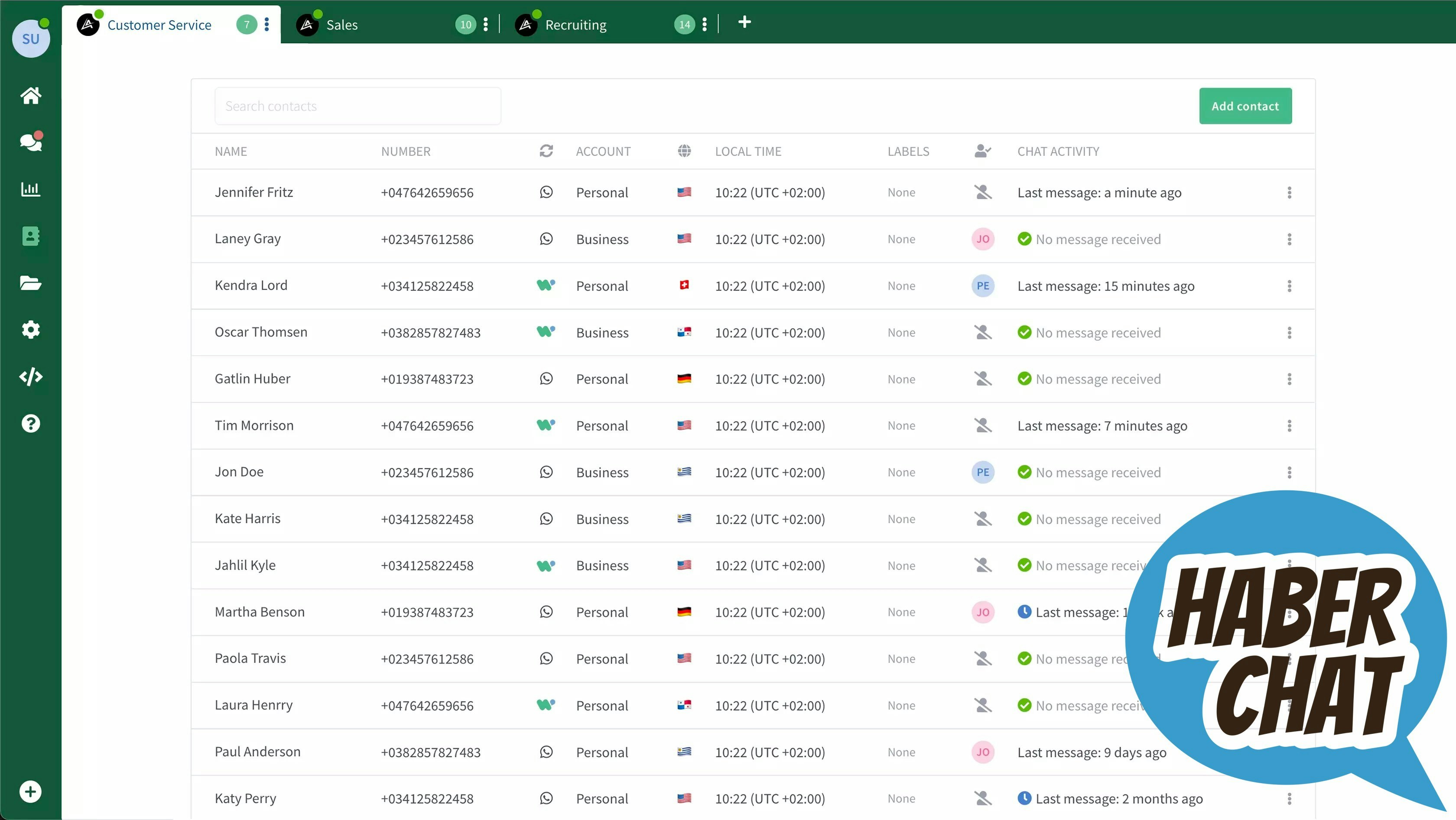
Task: Click the Add contact button
Action: point(1245,106)
